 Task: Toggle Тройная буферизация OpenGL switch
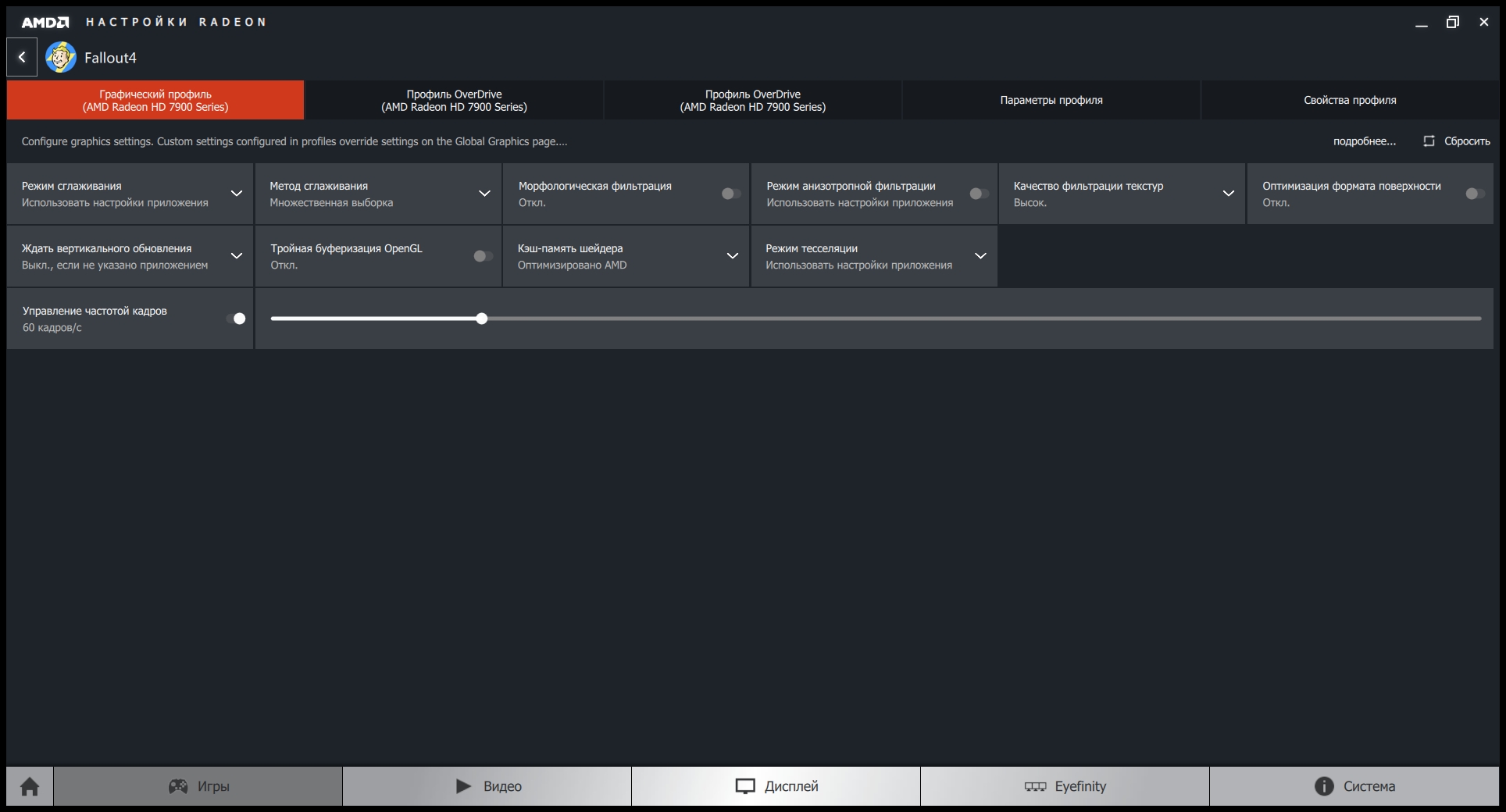pos(483,256)
